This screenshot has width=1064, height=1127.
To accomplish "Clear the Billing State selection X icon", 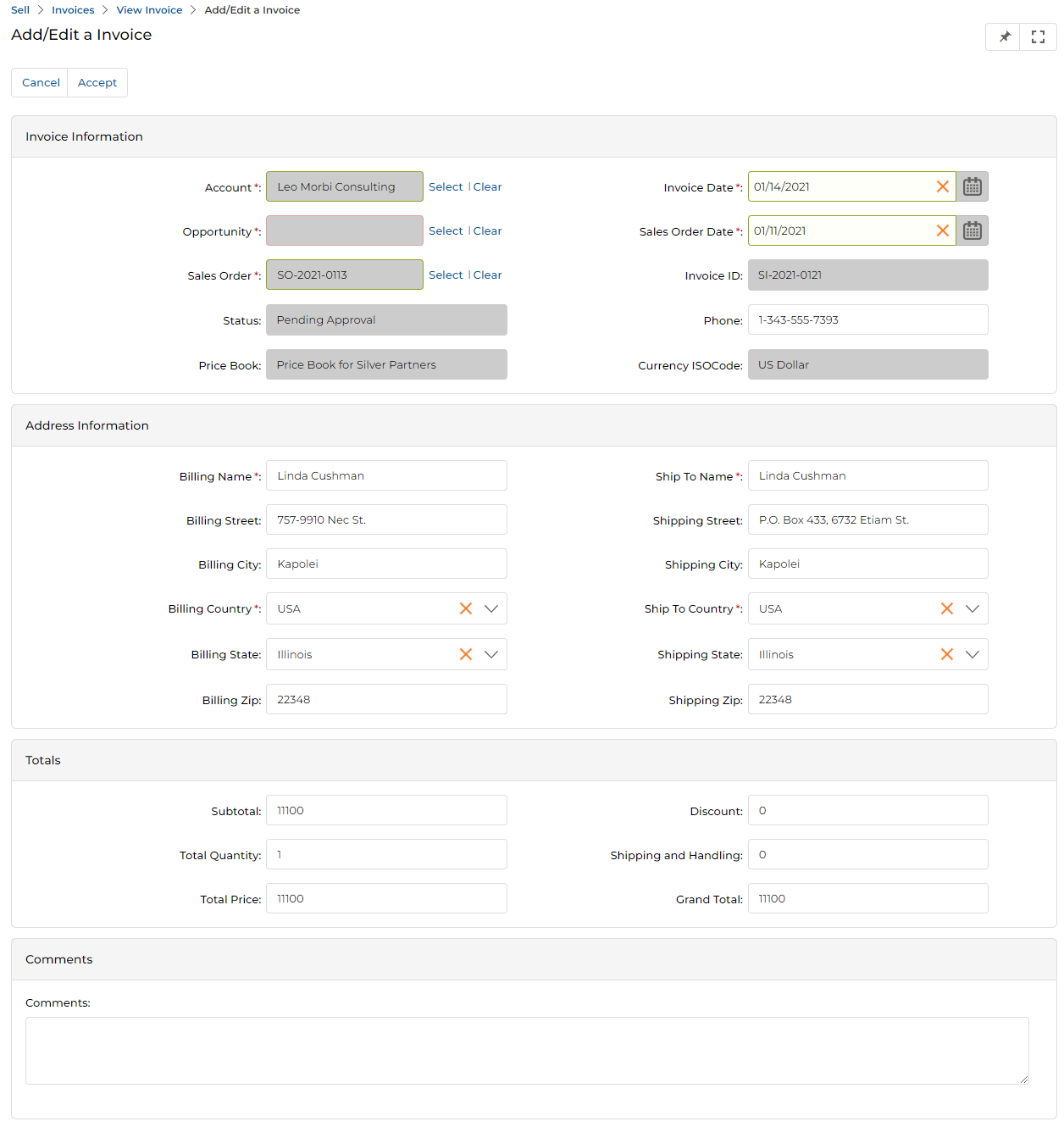I will pos(466,654).
